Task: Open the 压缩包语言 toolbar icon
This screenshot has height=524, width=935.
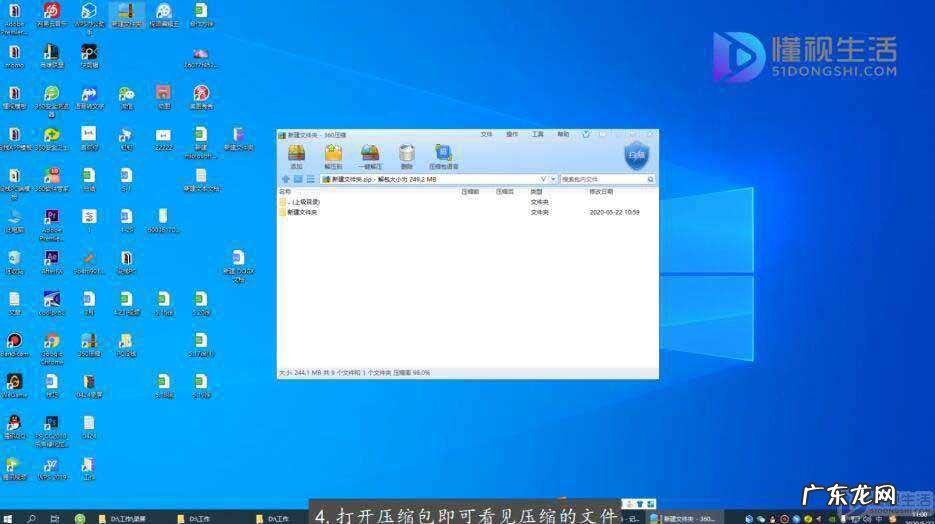Action: pyautogui.click(x=443, y=155)
